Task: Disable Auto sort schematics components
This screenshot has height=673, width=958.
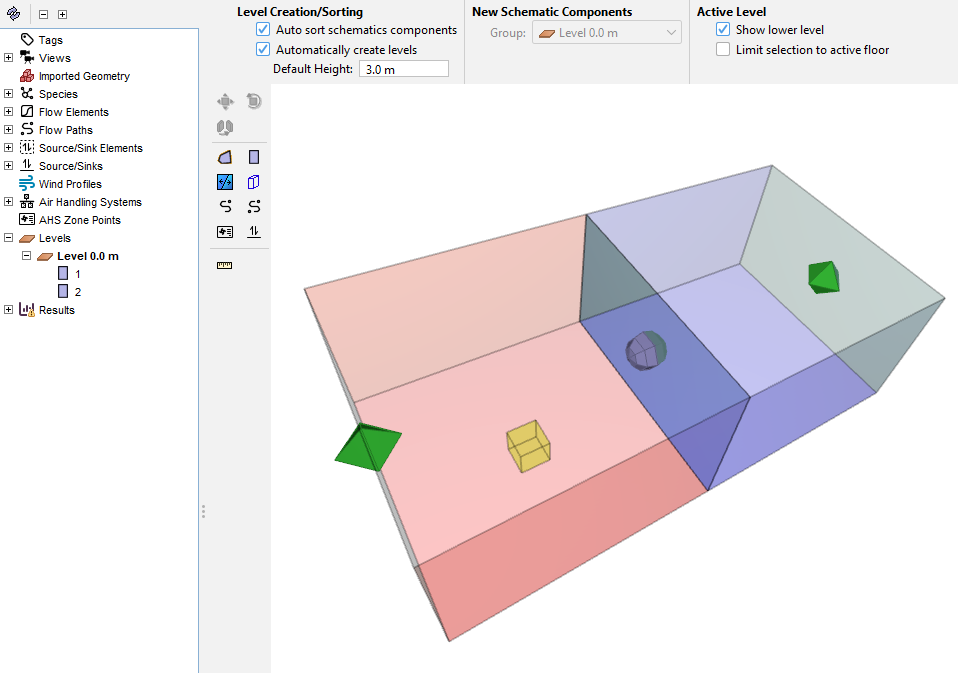Action: 263,30
